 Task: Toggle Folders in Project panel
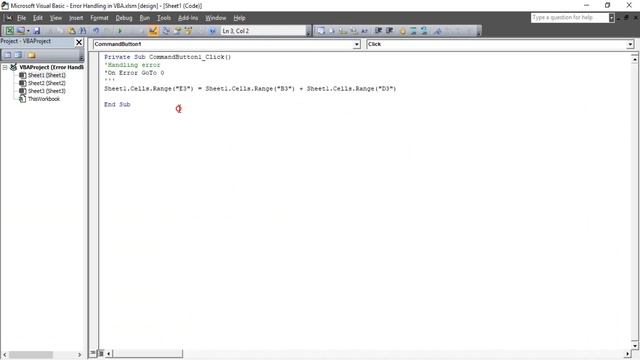tap(31, 55)
